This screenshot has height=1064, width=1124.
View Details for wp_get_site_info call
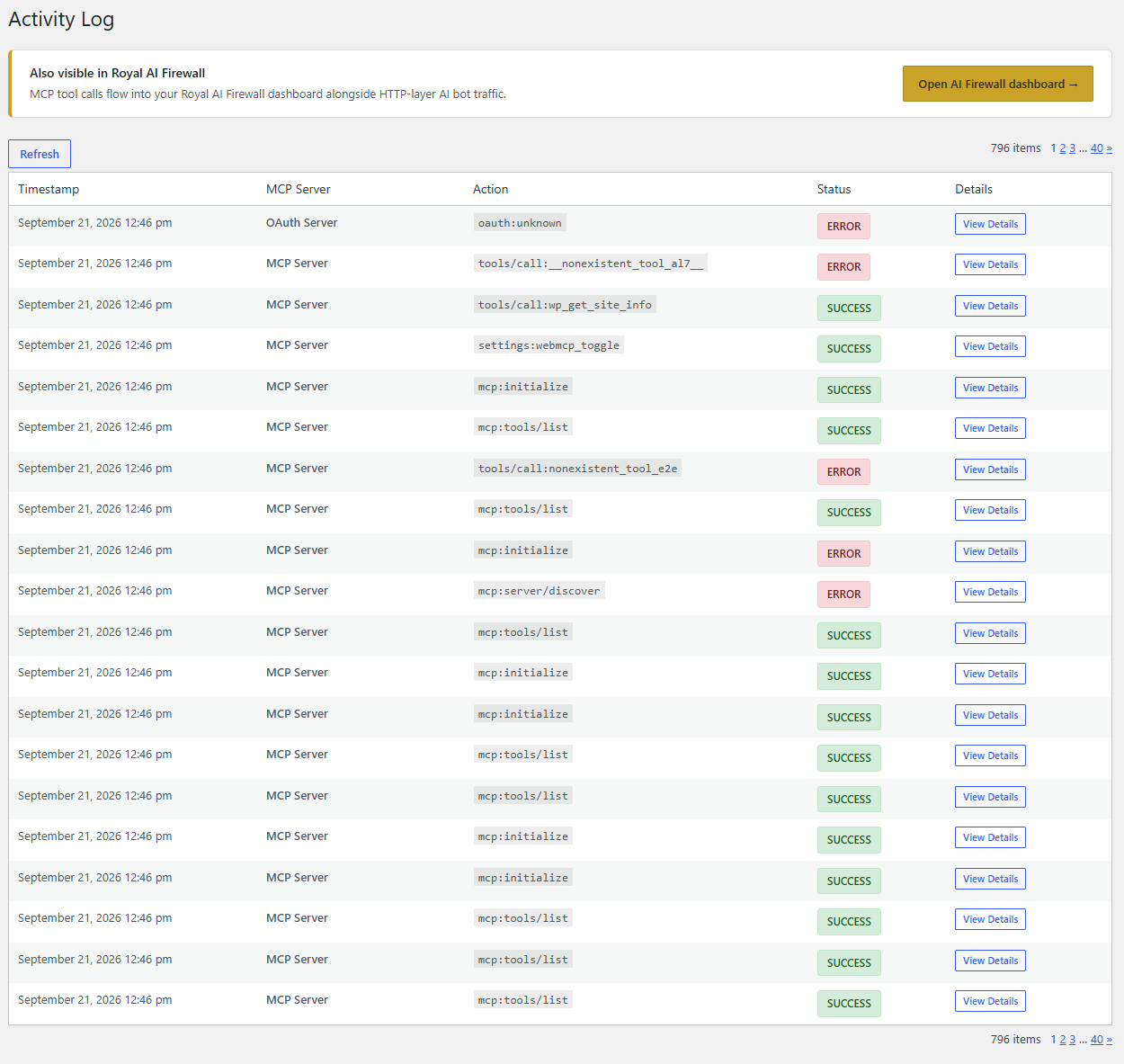point(990,306)
